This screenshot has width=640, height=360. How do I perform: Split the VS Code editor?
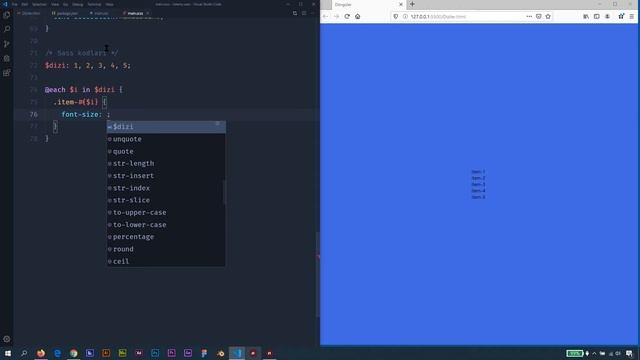(x=304, y=13)
